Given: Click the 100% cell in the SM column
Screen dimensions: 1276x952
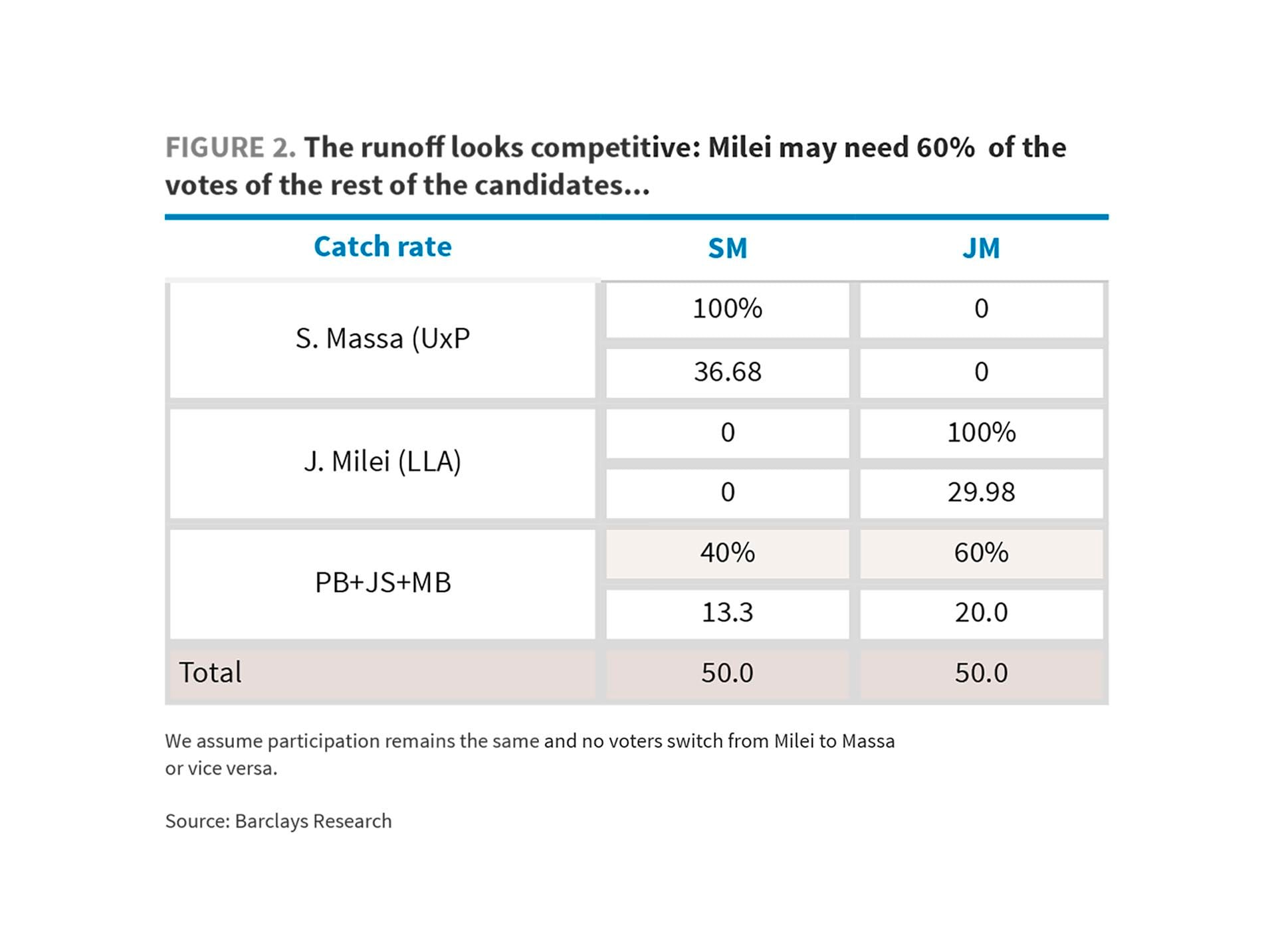Looking at the screenshot, I should (x=727, y=309).
